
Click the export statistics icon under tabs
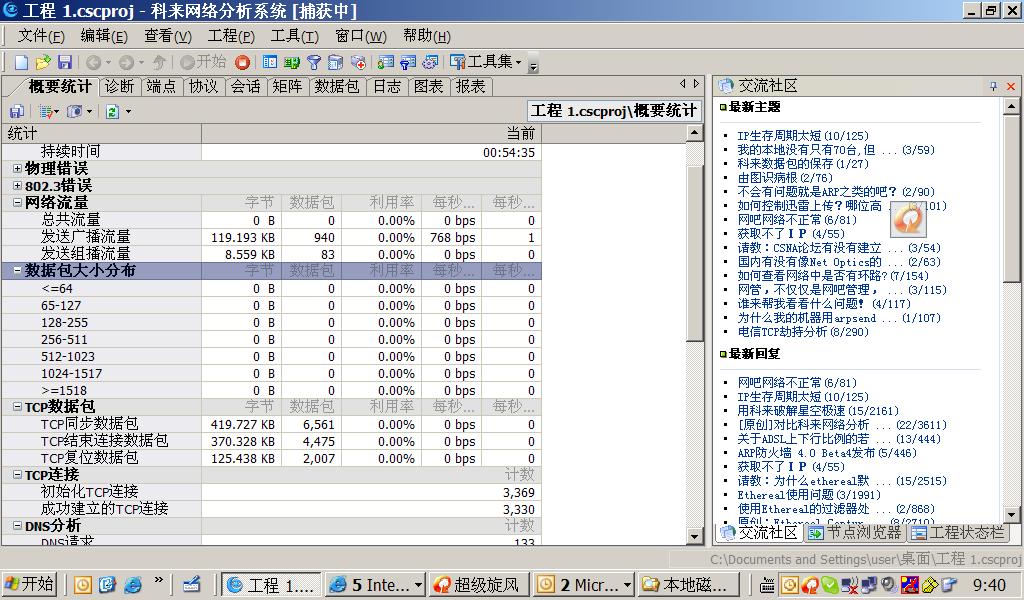coord(17,111)
